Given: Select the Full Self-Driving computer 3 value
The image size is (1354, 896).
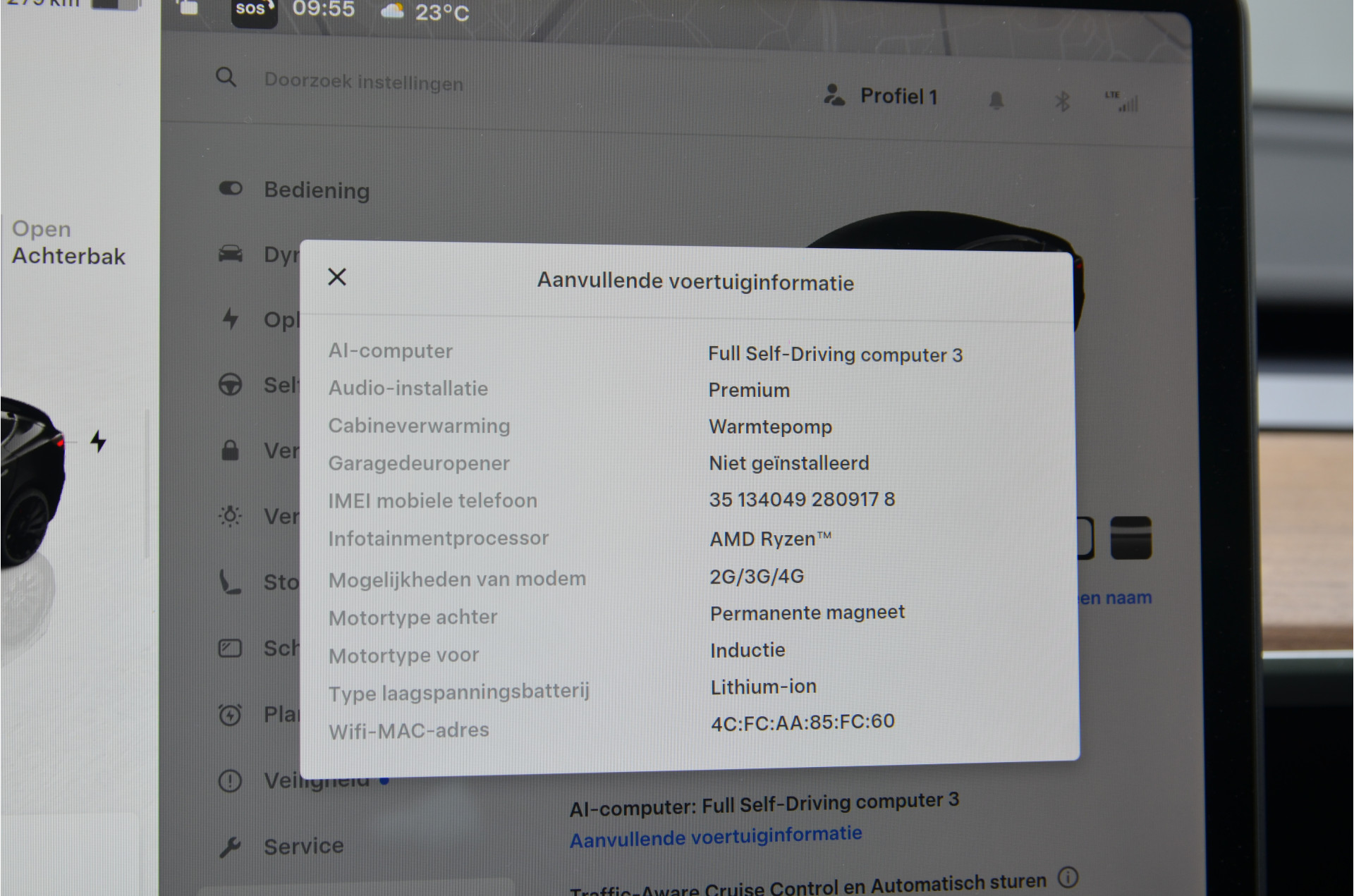Looking at the screenshot, I should coord(835,354).
